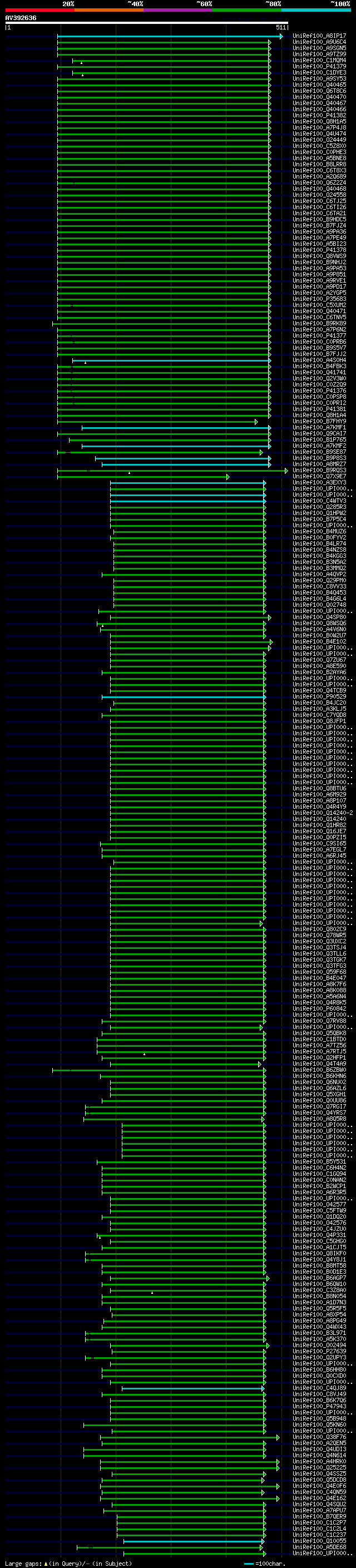Select the UniRef100_A7P4J8 entry
356x1568 pixels.
click(319, 127)
